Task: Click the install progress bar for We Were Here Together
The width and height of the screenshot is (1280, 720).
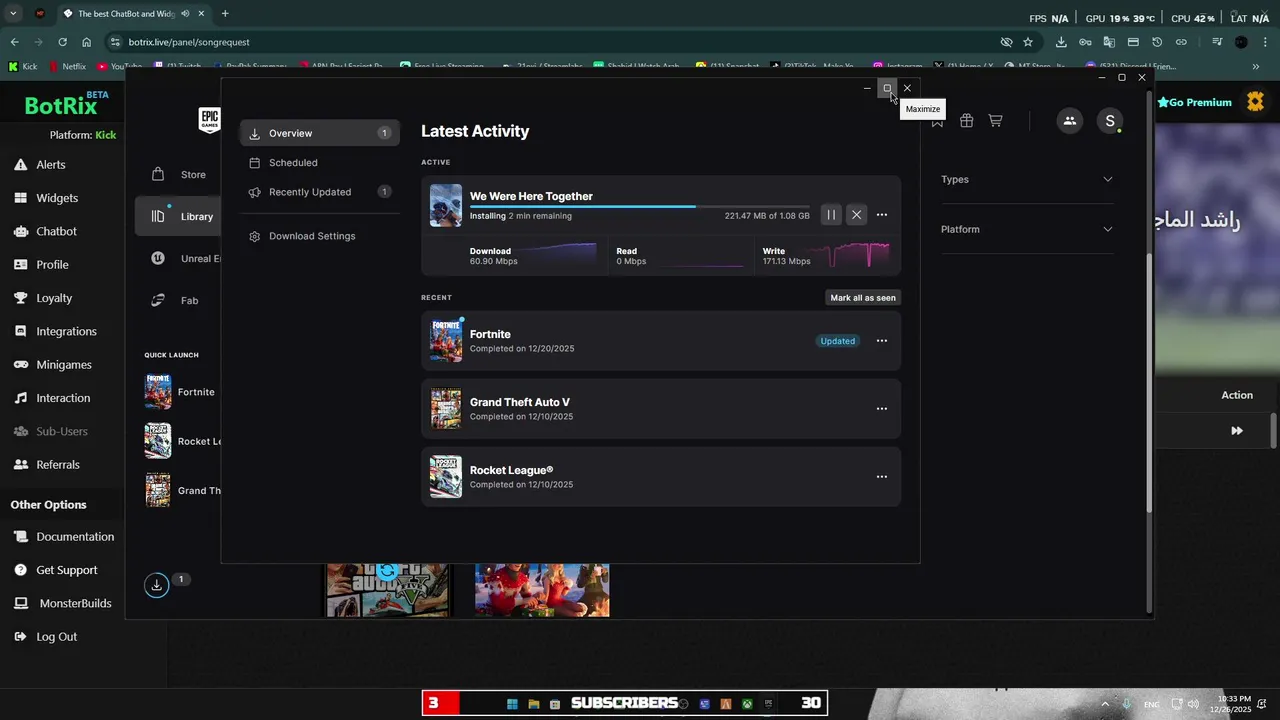Action: tap(640, 206)
